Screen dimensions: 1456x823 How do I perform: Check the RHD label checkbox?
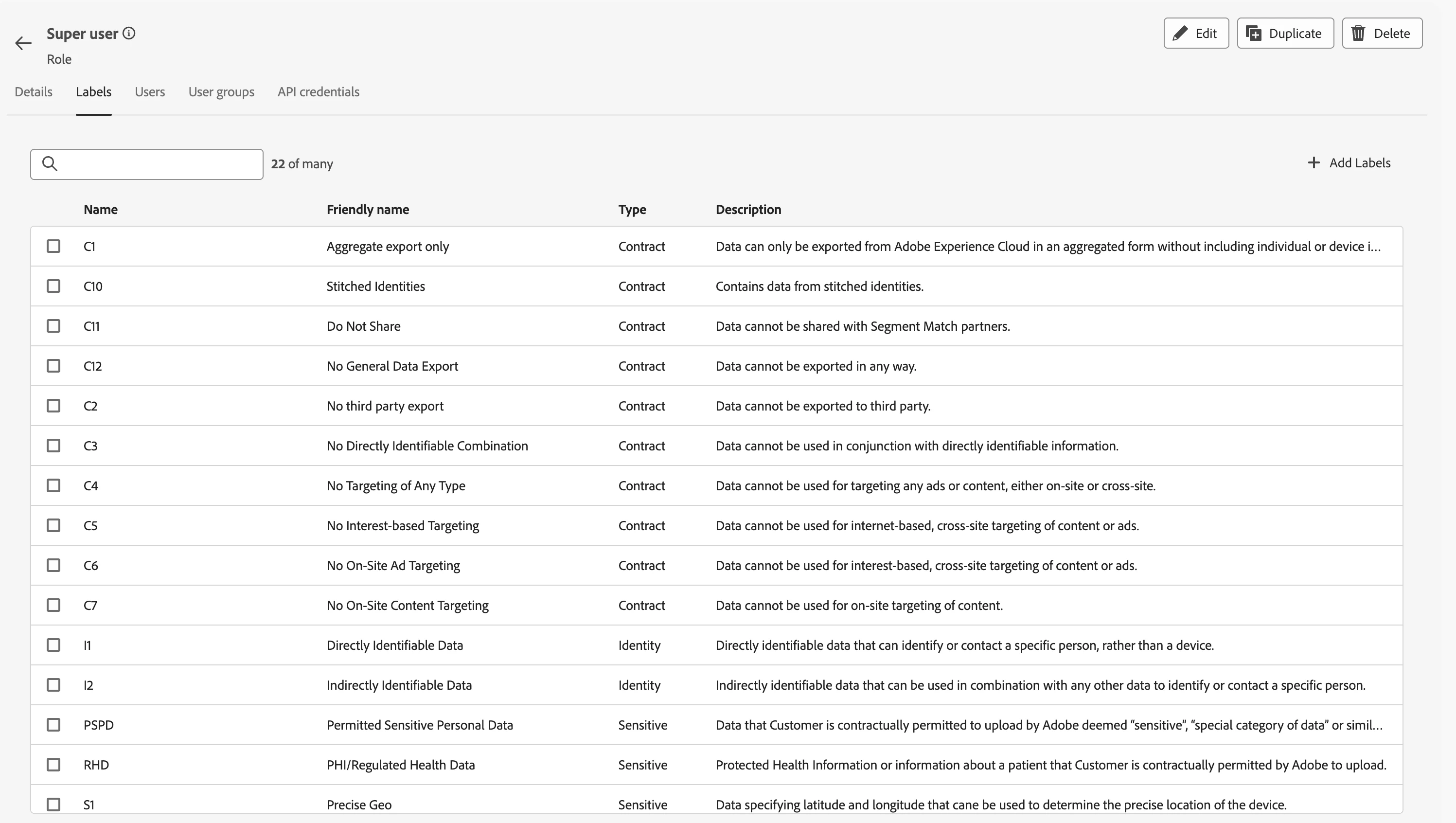click(53, 765)
